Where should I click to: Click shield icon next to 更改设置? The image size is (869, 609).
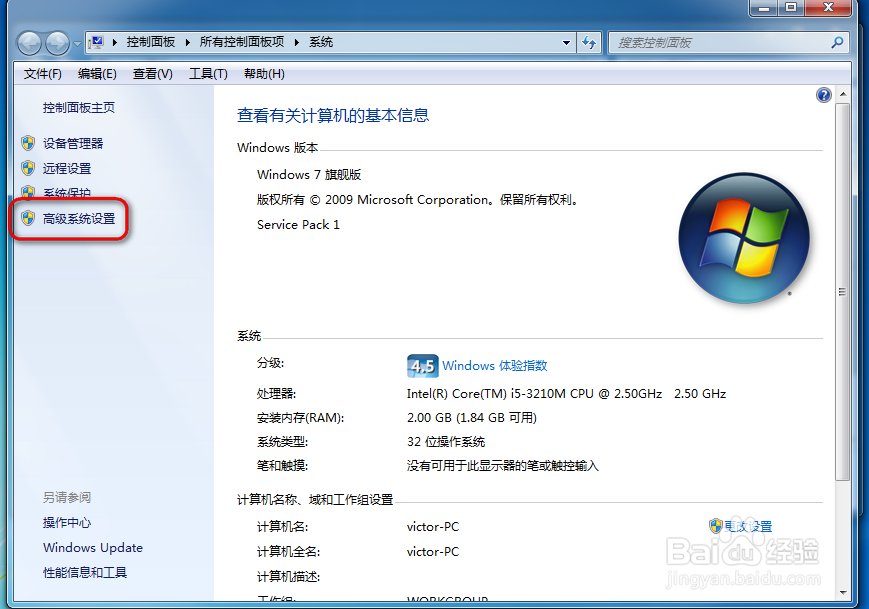[x=715, y=526]
